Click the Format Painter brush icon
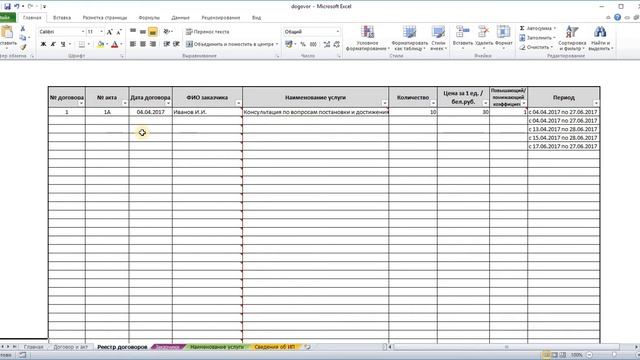Viewport: 640px width, 360px height. [23, 47]
